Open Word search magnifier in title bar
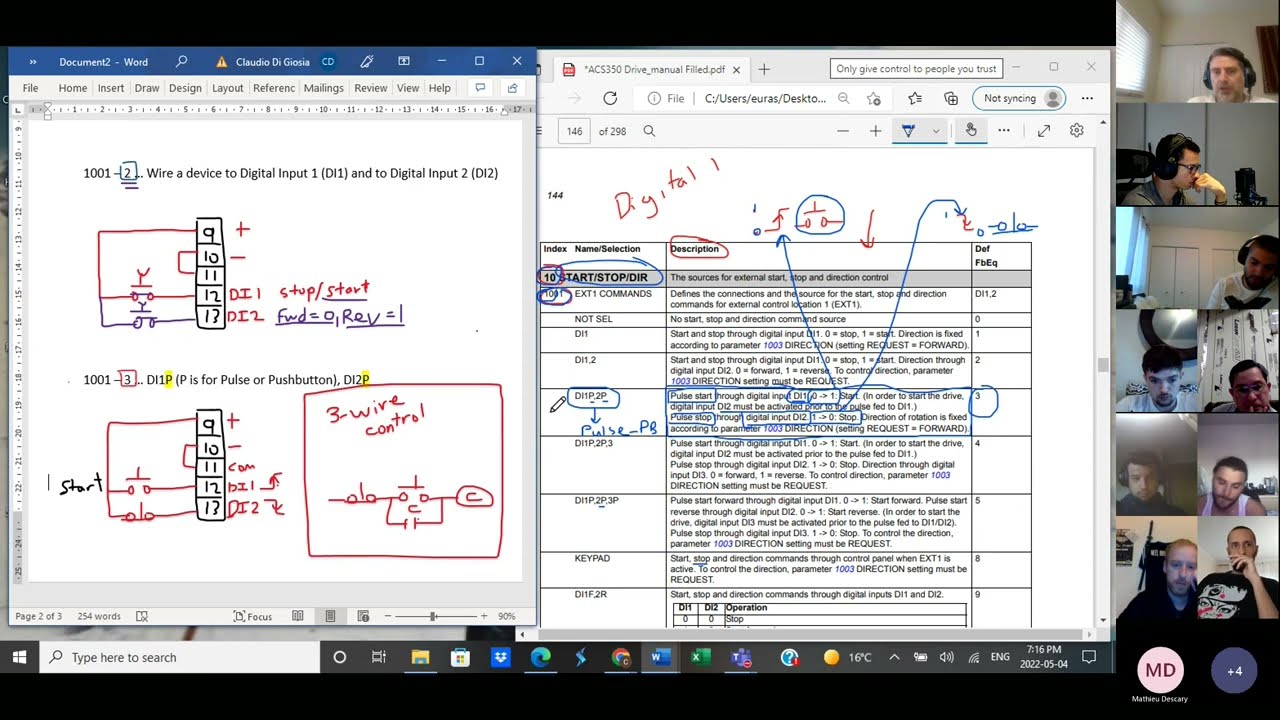The width and height of the screenshot is (1280, 720). pos(181,62)
